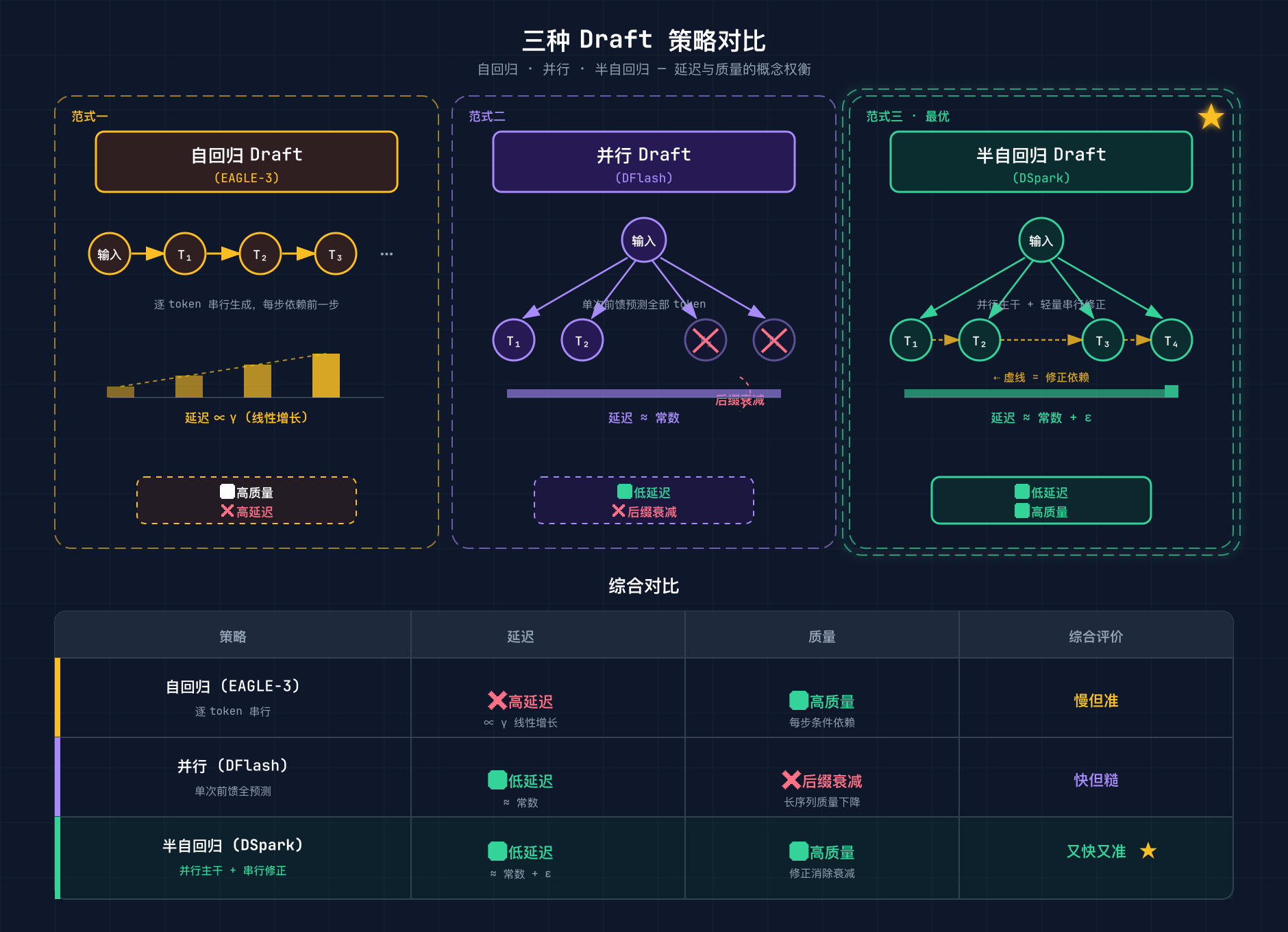Select the yellow 输入 node in the EAGLE-3 chain
Image resolution: width=1288 pixels, height=932 pixels.
pyautogui.click(x=110, y=254)
